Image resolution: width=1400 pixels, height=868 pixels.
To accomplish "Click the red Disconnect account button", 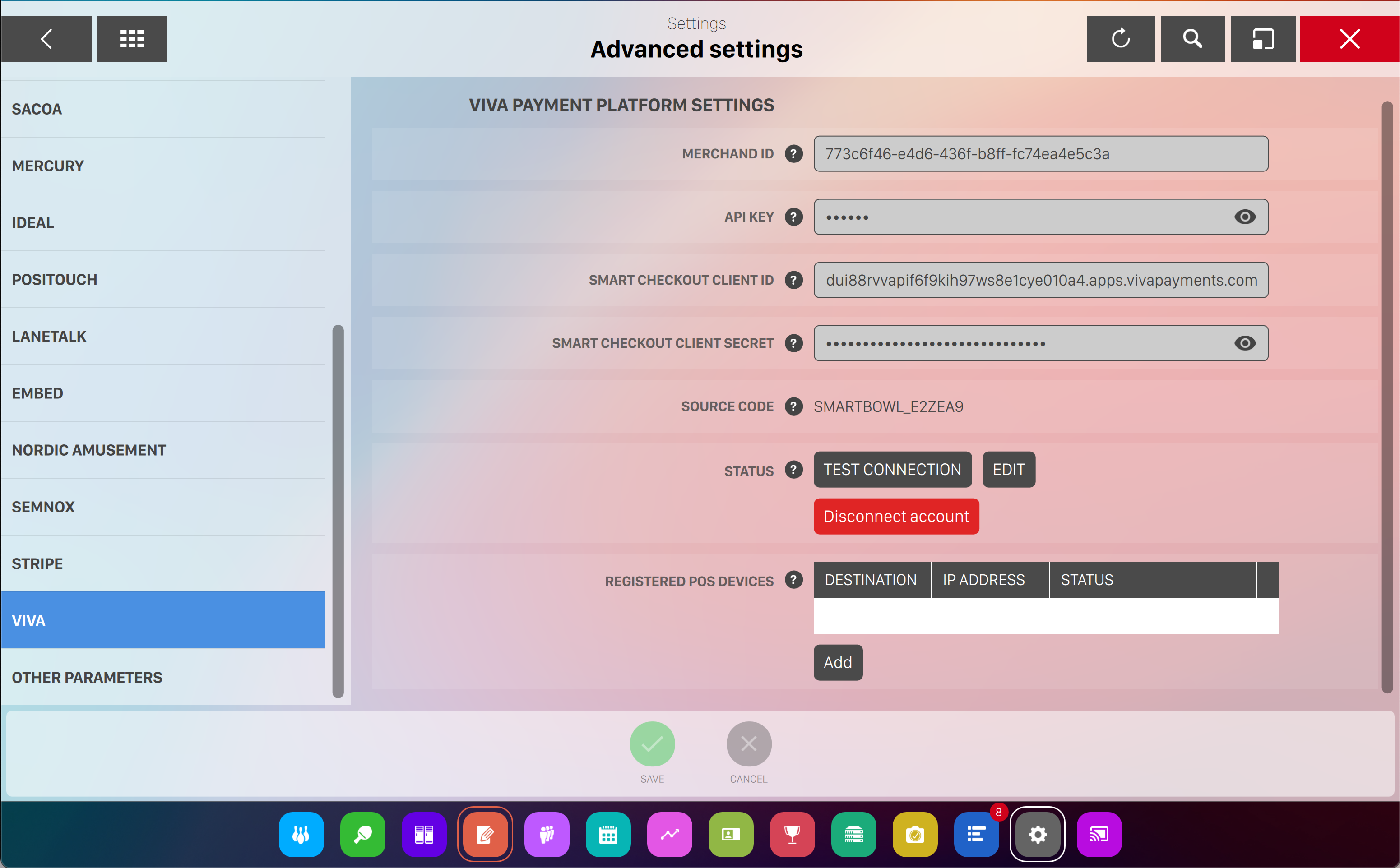I will point(896,516).
